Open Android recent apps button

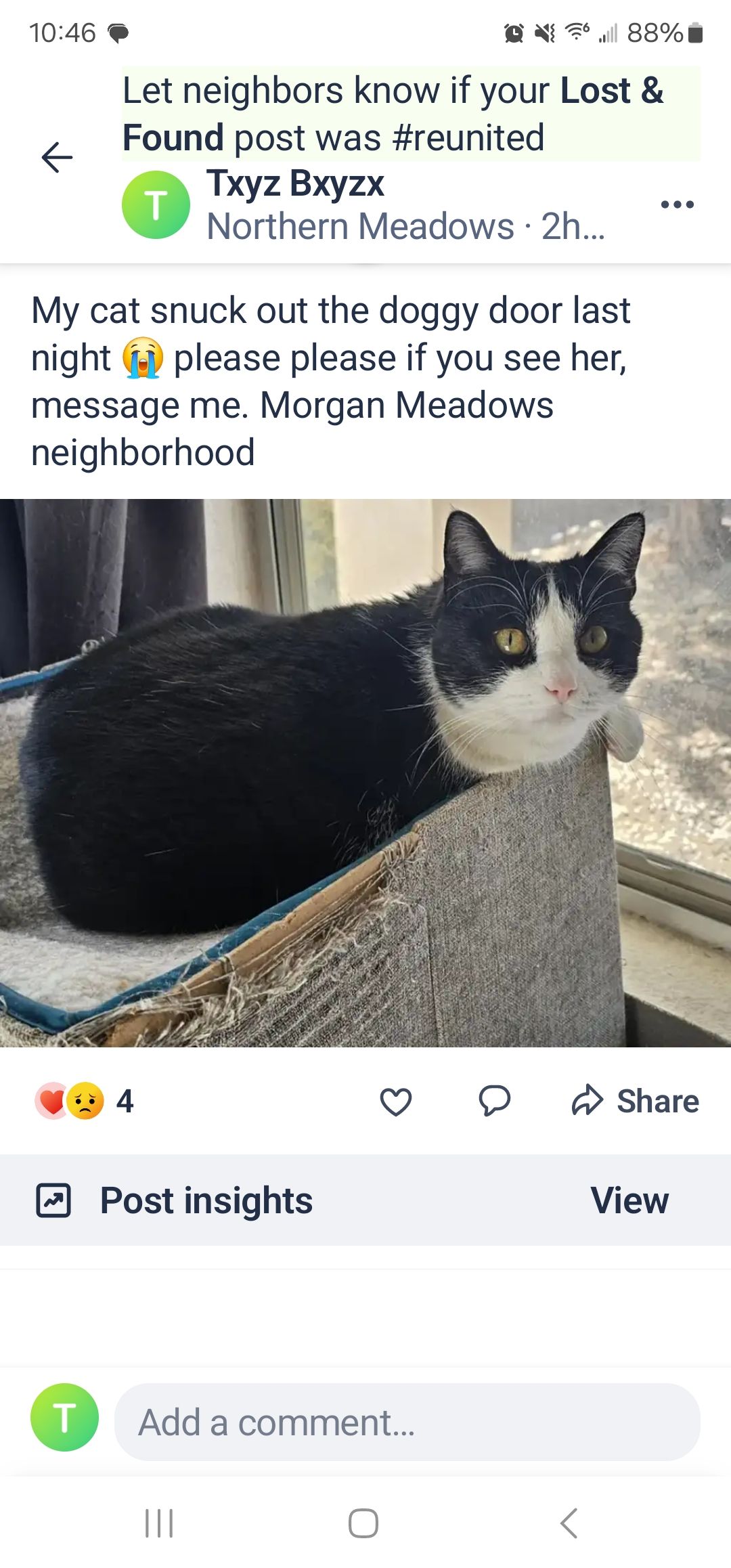(159, 1523)
